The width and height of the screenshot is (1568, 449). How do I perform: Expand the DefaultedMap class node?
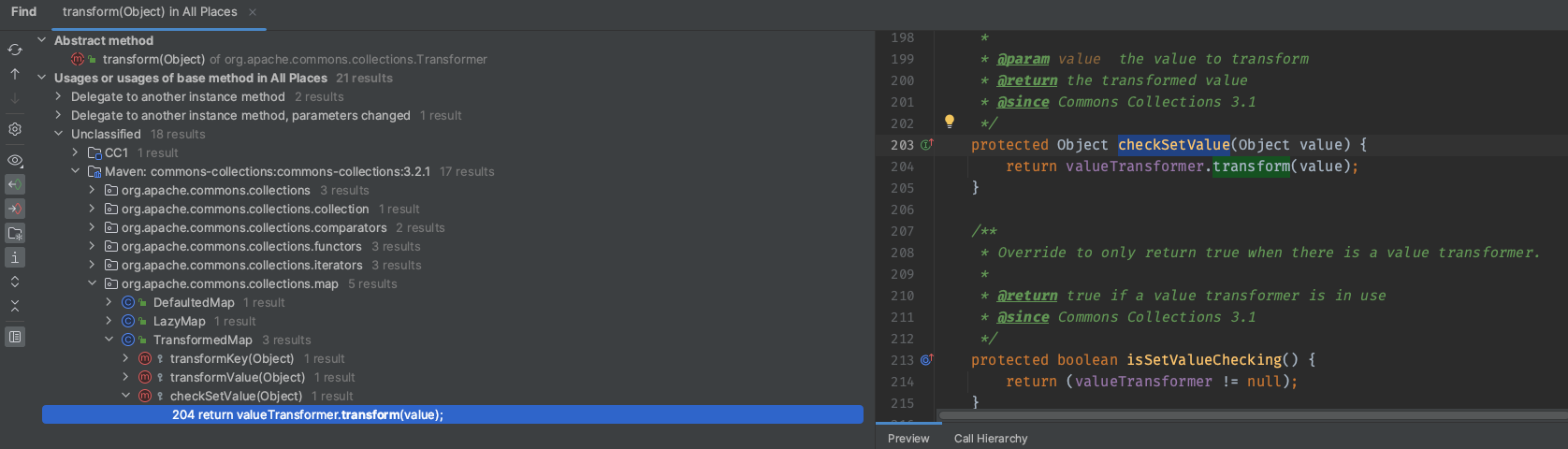(109, 302)
